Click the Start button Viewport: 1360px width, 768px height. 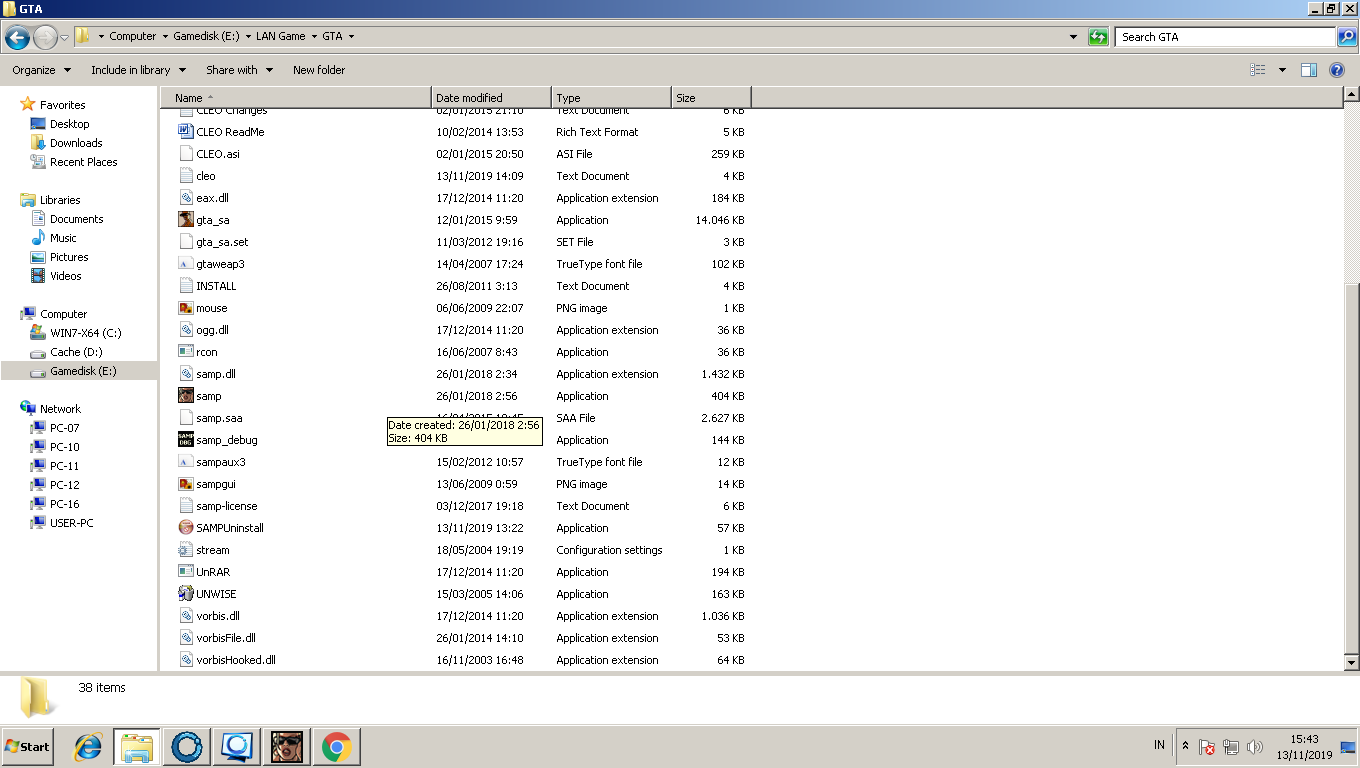click(27, 747)
